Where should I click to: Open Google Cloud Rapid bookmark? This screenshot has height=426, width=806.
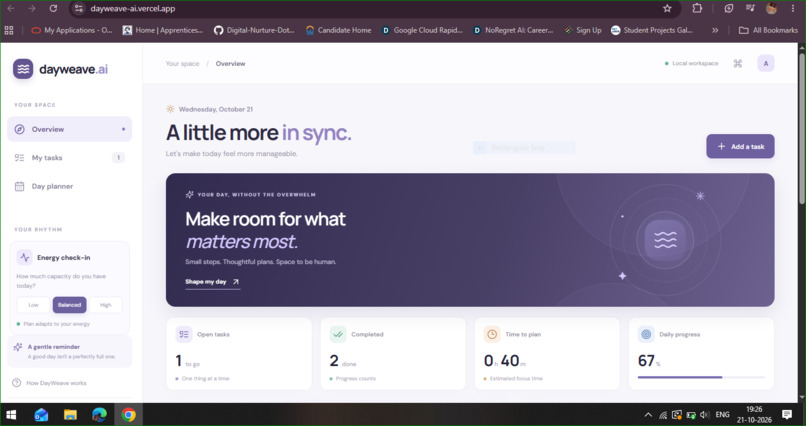(x=422, y=30)
